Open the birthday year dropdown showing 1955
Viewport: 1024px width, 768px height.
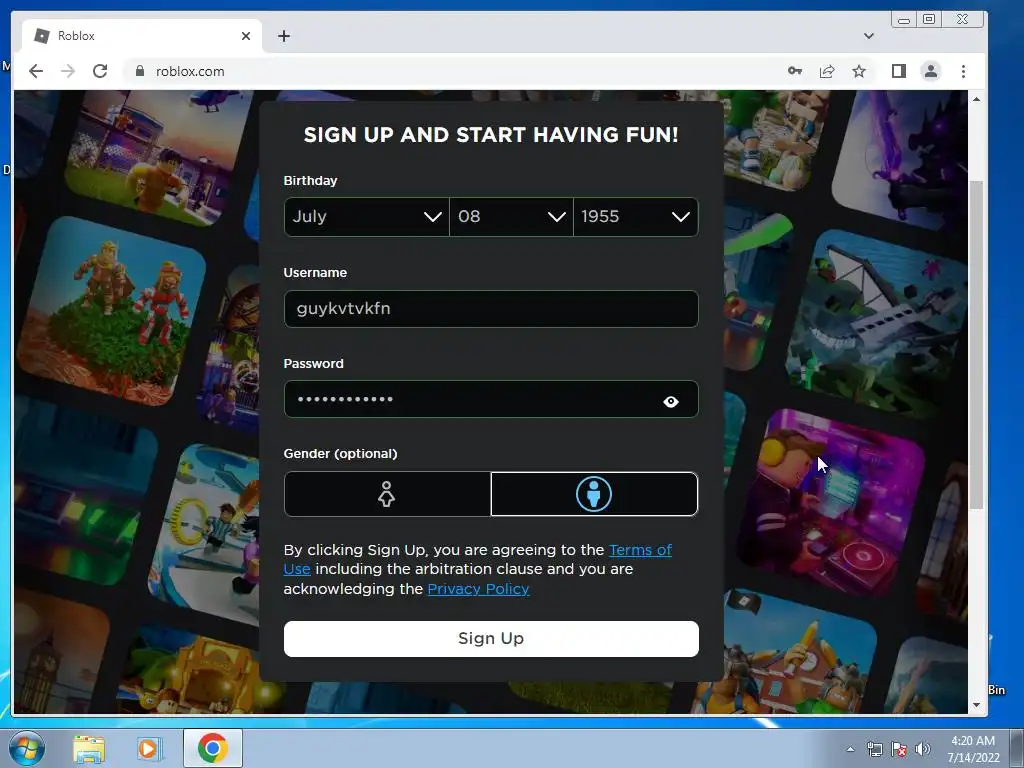pos(635,217)
